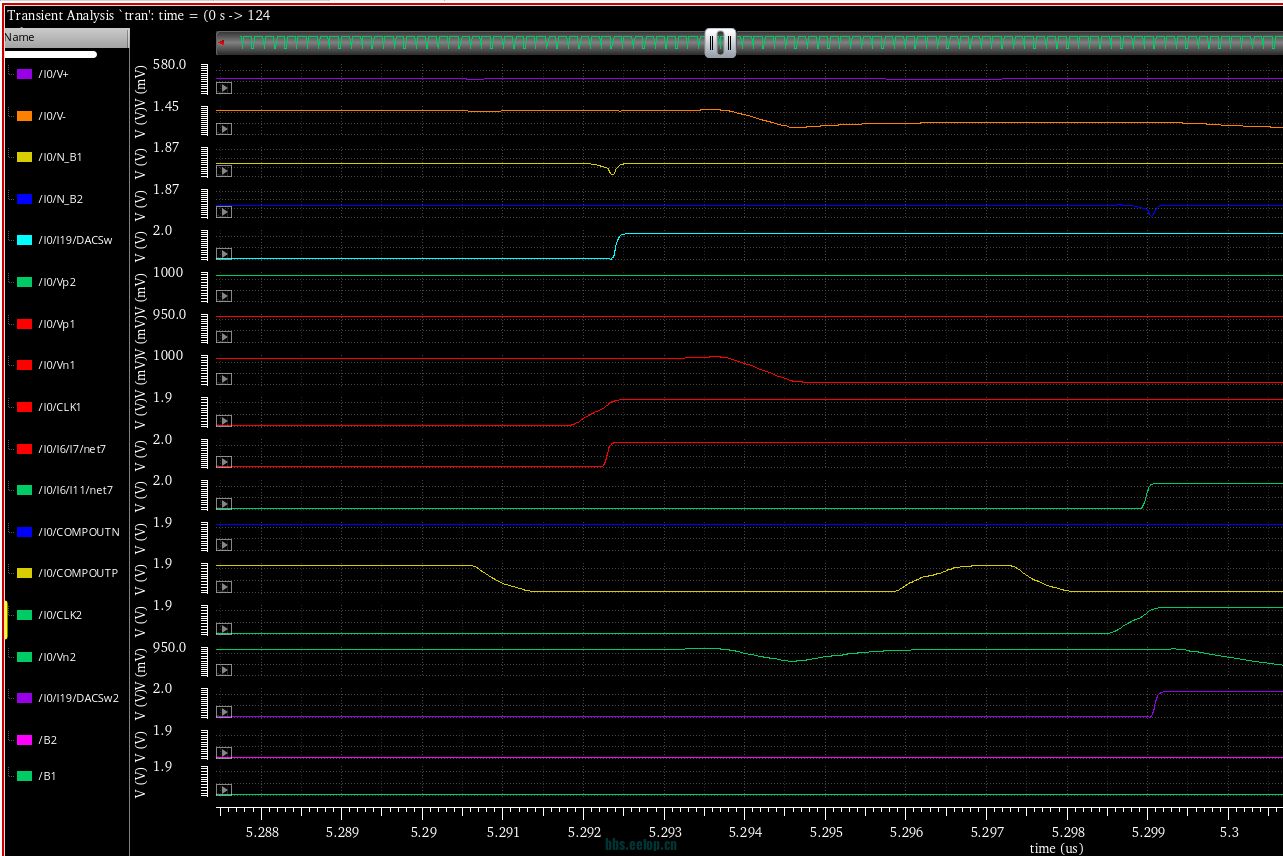Click the zoom slider handle on overview bar
1283x856 pixels.
[720, 42]
